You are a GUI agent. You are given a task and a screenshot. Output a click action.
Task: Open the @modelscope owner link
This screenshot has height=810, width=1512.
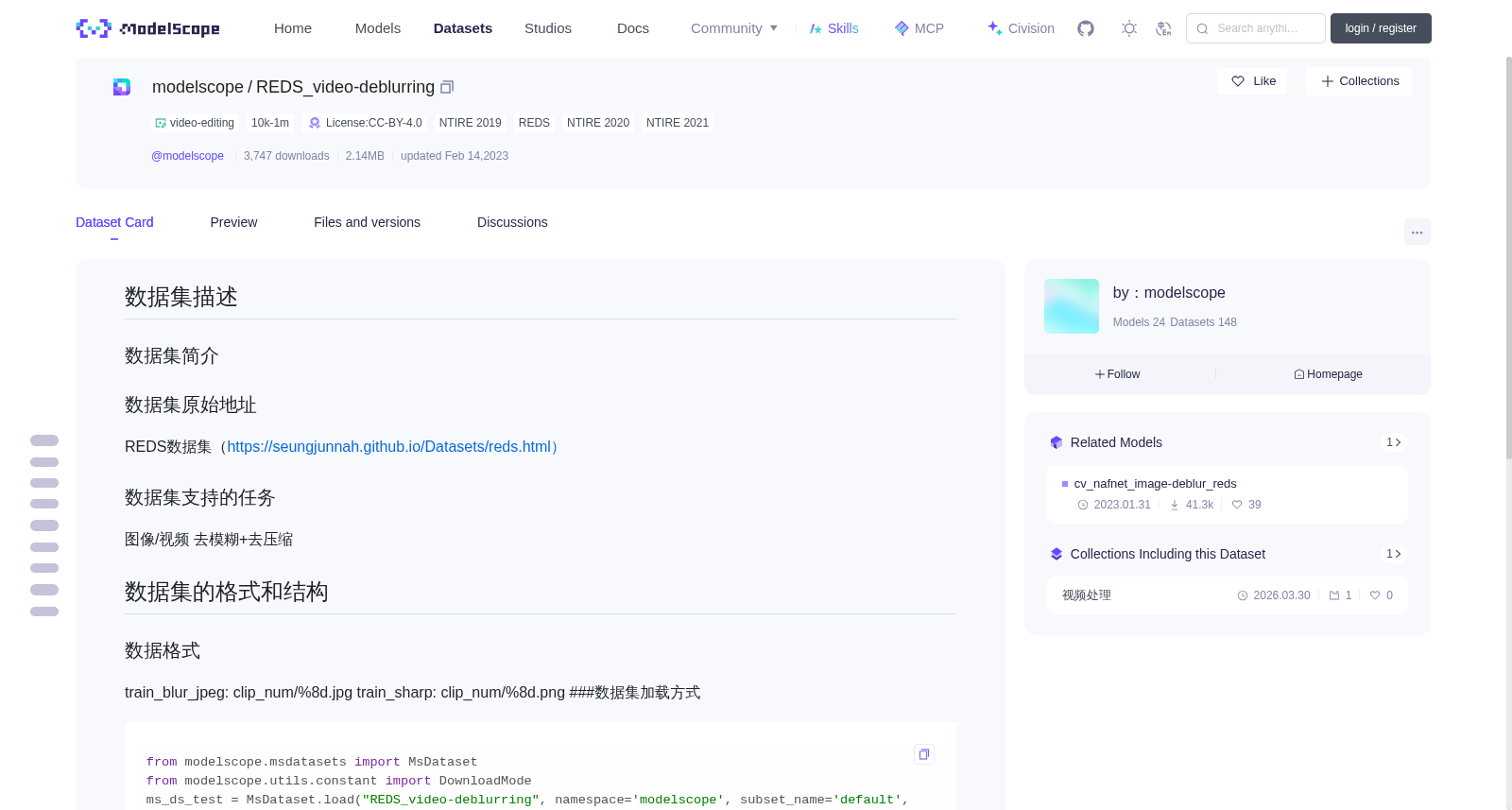[x=187, y=156]
